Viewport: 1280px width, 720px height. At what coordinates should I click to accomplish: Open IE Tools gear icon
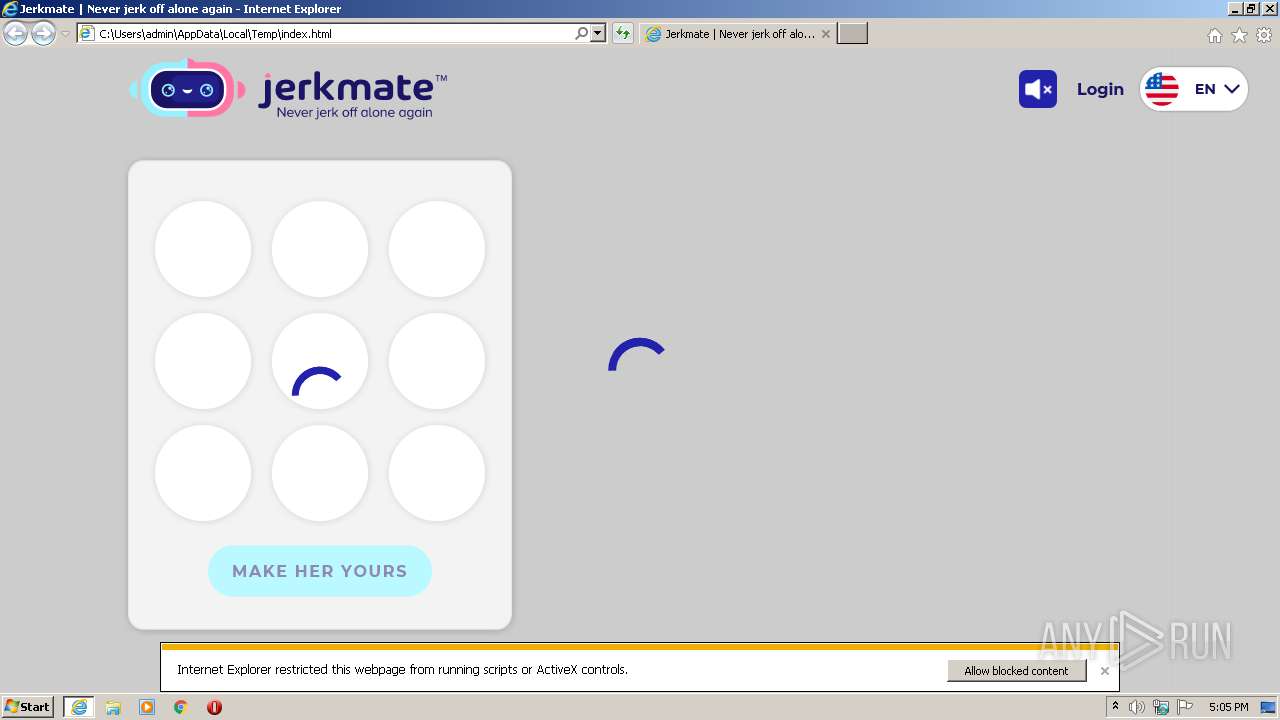pos(1264,35)
